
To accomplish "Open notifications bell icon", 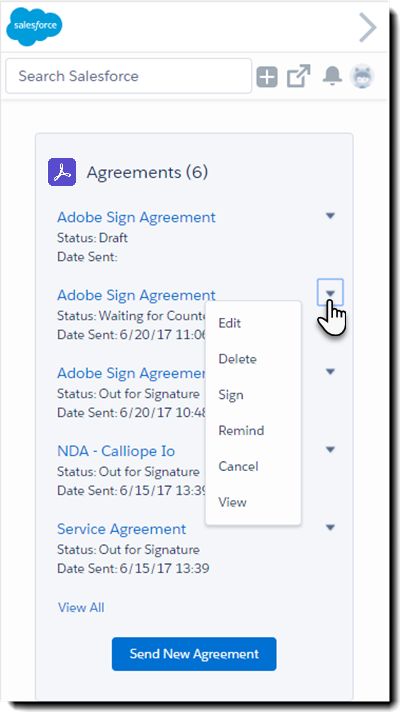I will [x=332, y=75].
